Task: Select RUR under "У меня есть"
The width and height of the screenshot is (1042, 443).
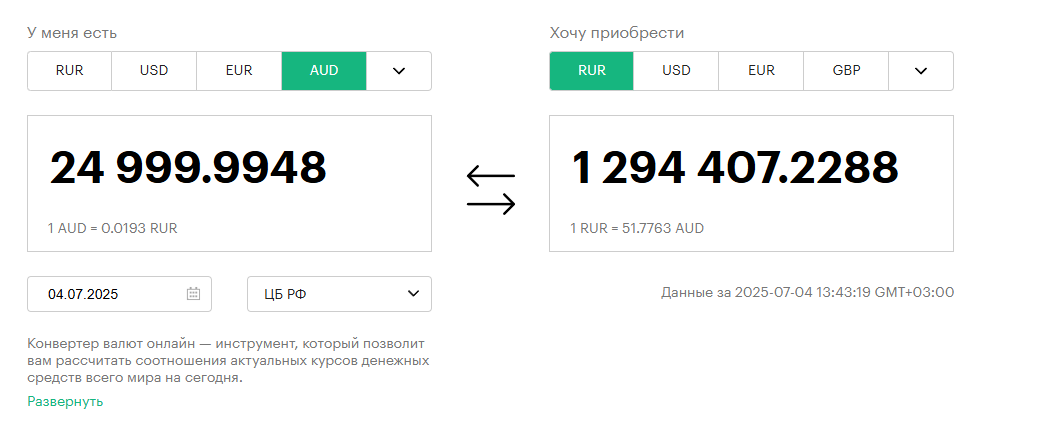Action: [69, 70]
